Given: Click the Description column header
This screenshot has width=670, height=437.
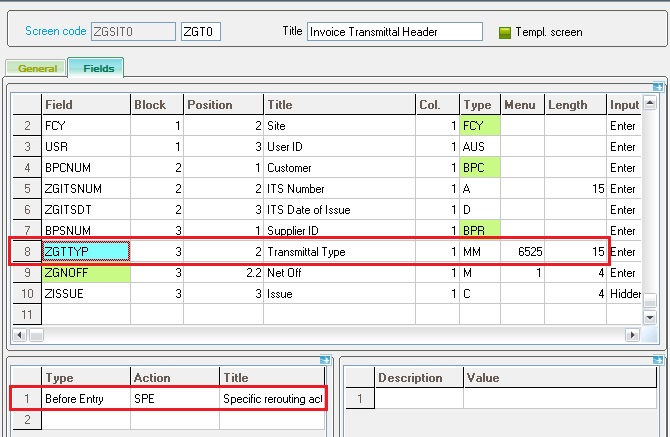Looking at the screenshot, I should coord(419,378).
